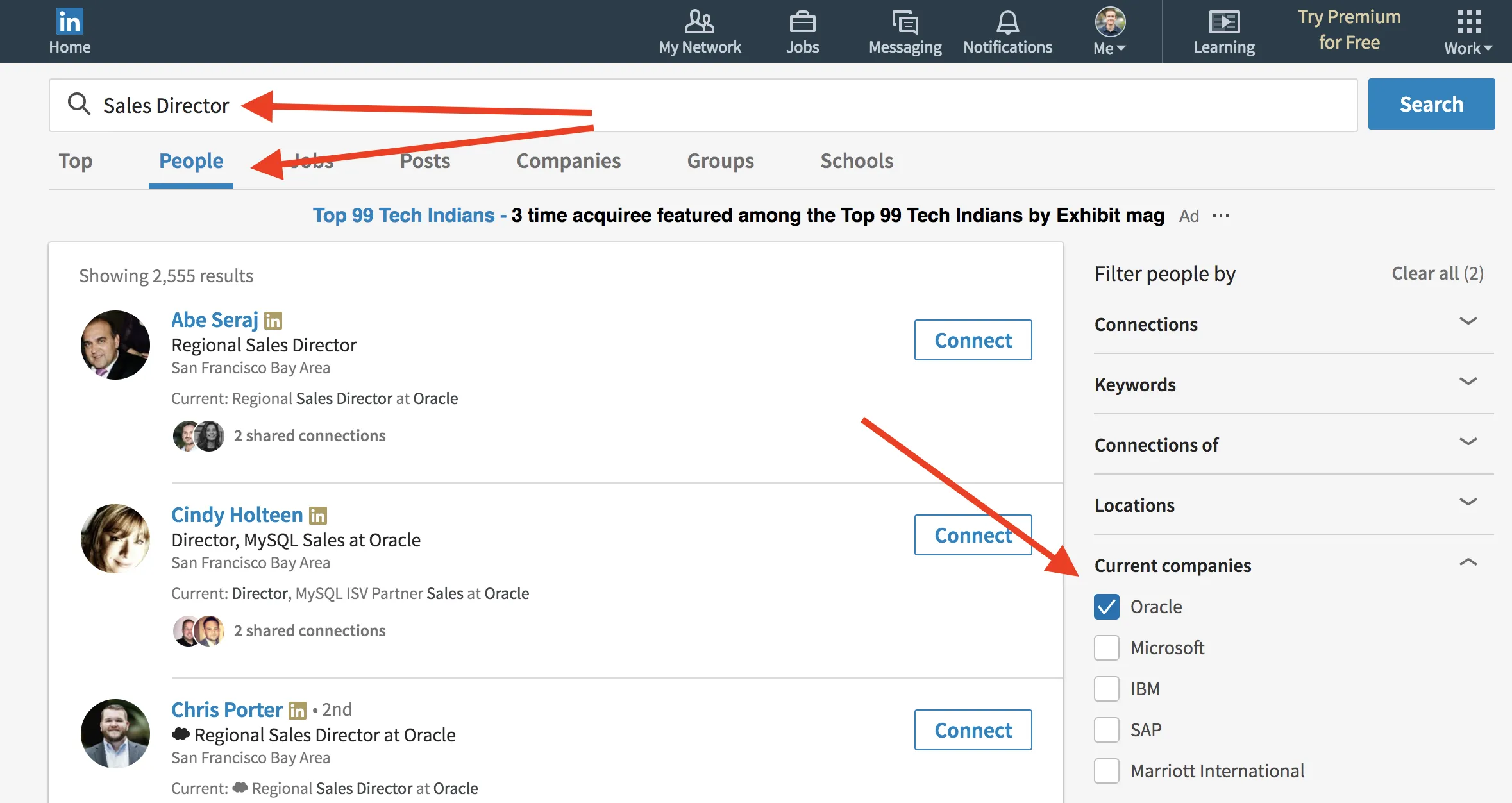Screen dimensions: 1512x803
Task: Switch to the Companies results tab
Action: click(568, 161)
